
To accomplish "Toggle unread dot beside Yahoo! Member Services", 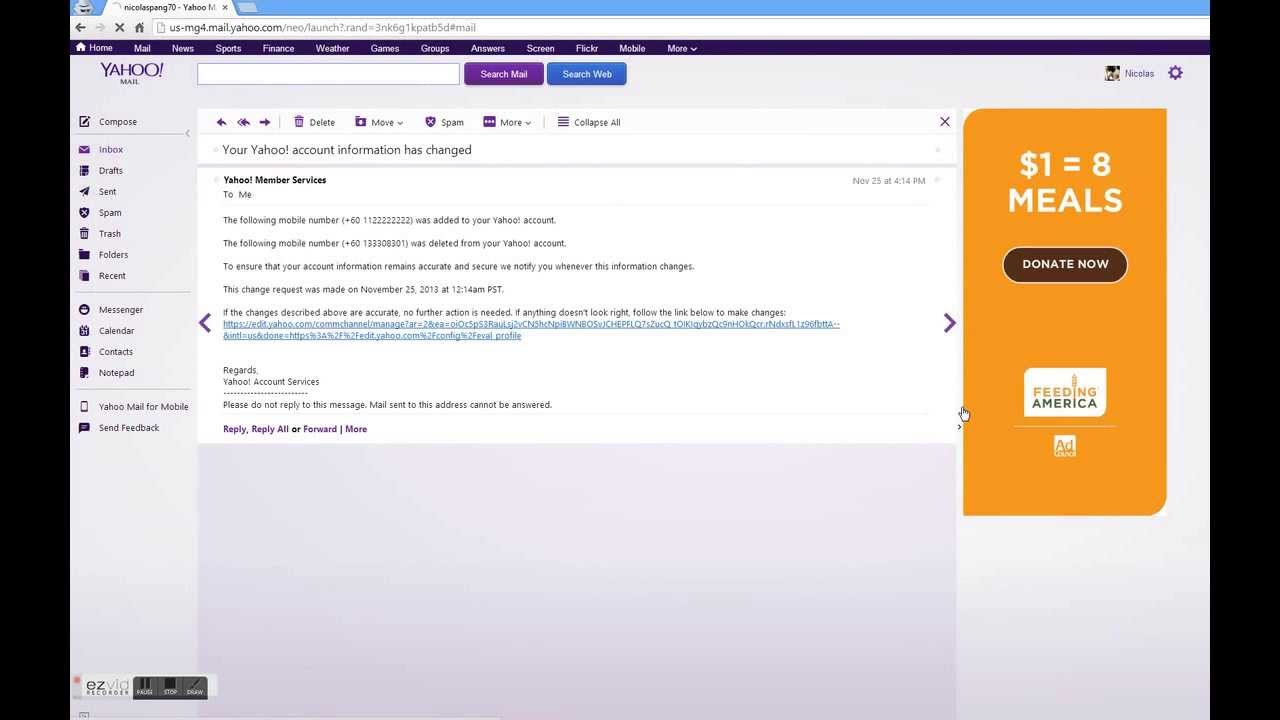I will [215, 180].
